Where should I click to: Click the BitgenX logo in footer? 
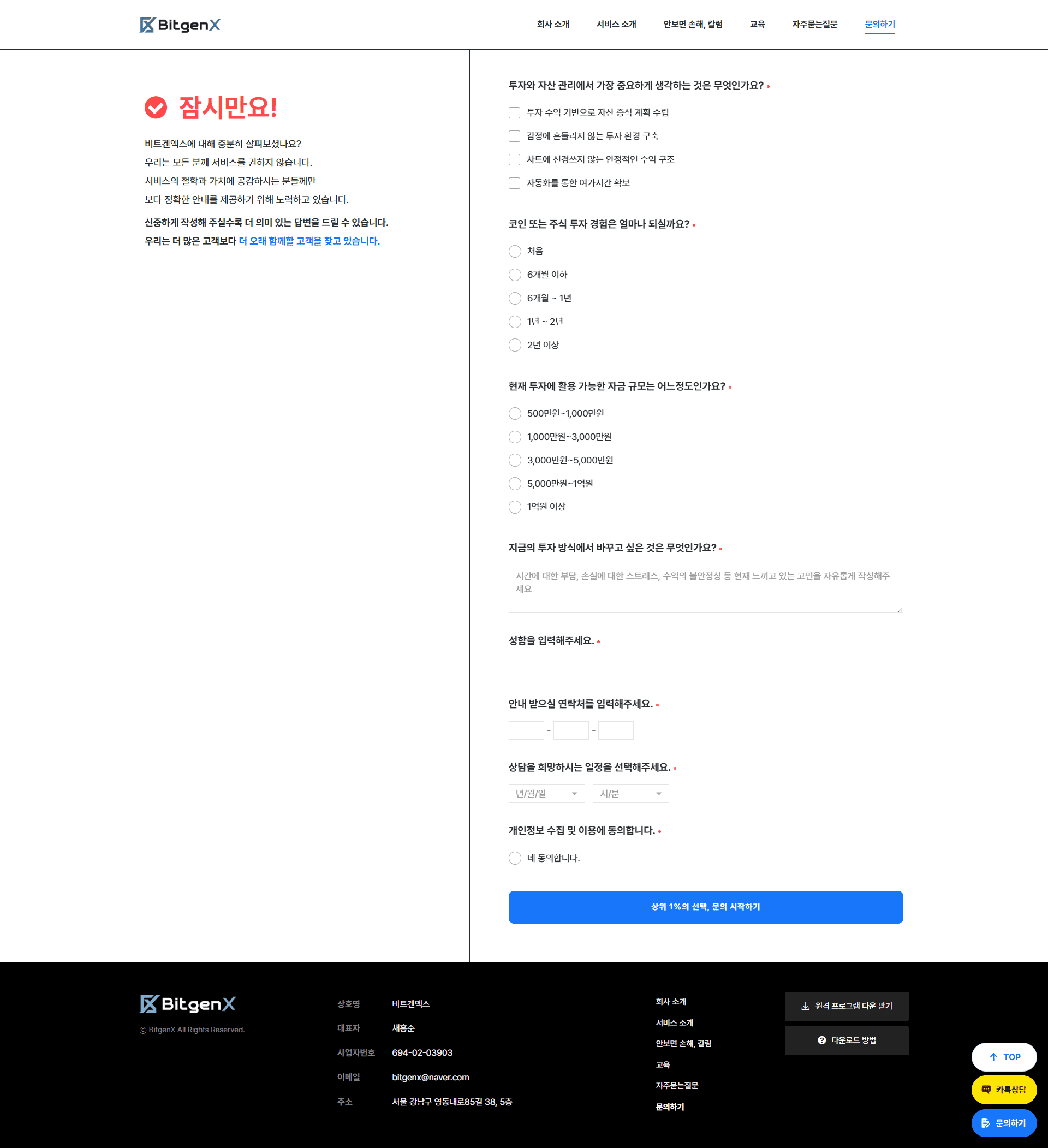(x=187, y=1004)
